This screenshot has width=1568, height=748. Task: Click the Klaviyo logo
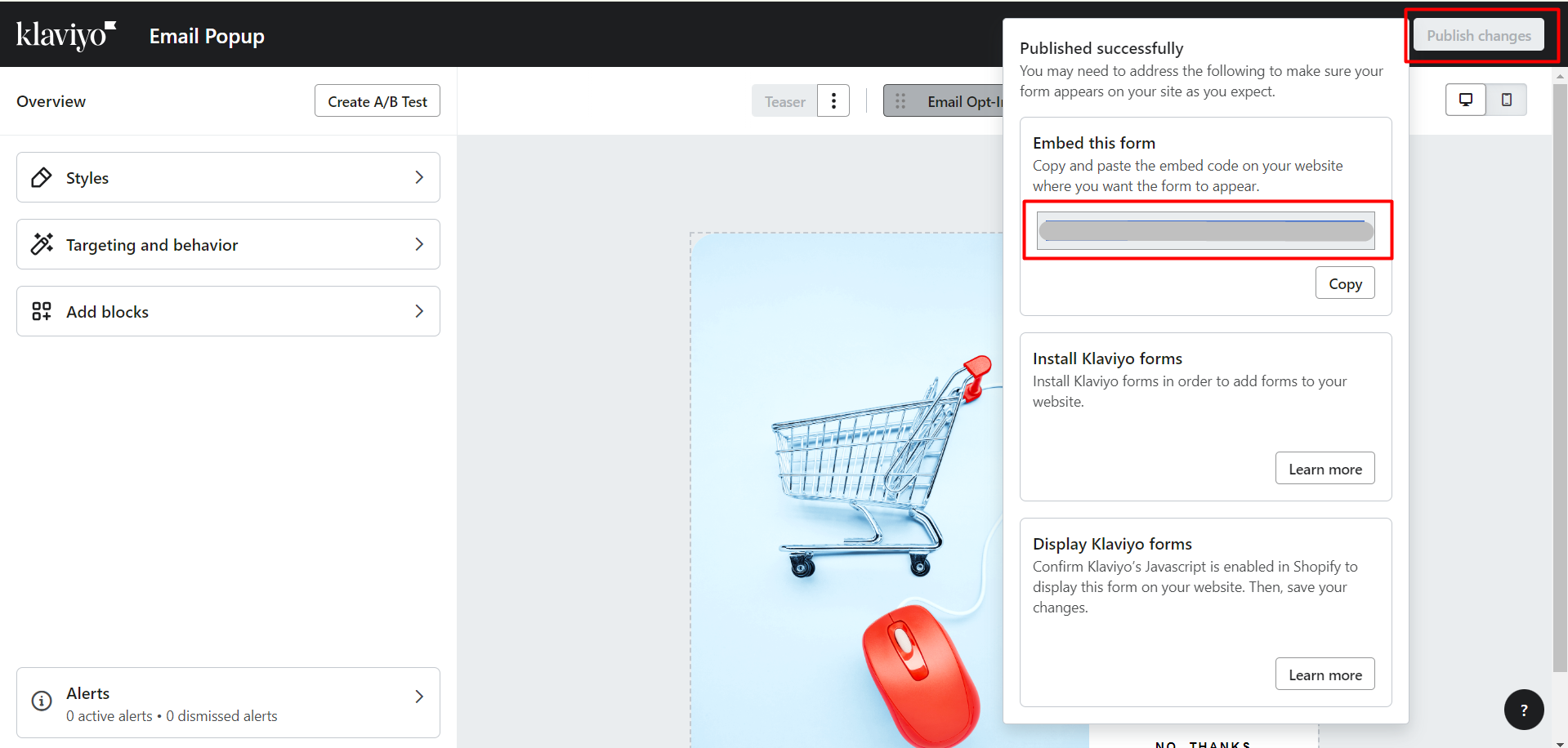(65, 35)
